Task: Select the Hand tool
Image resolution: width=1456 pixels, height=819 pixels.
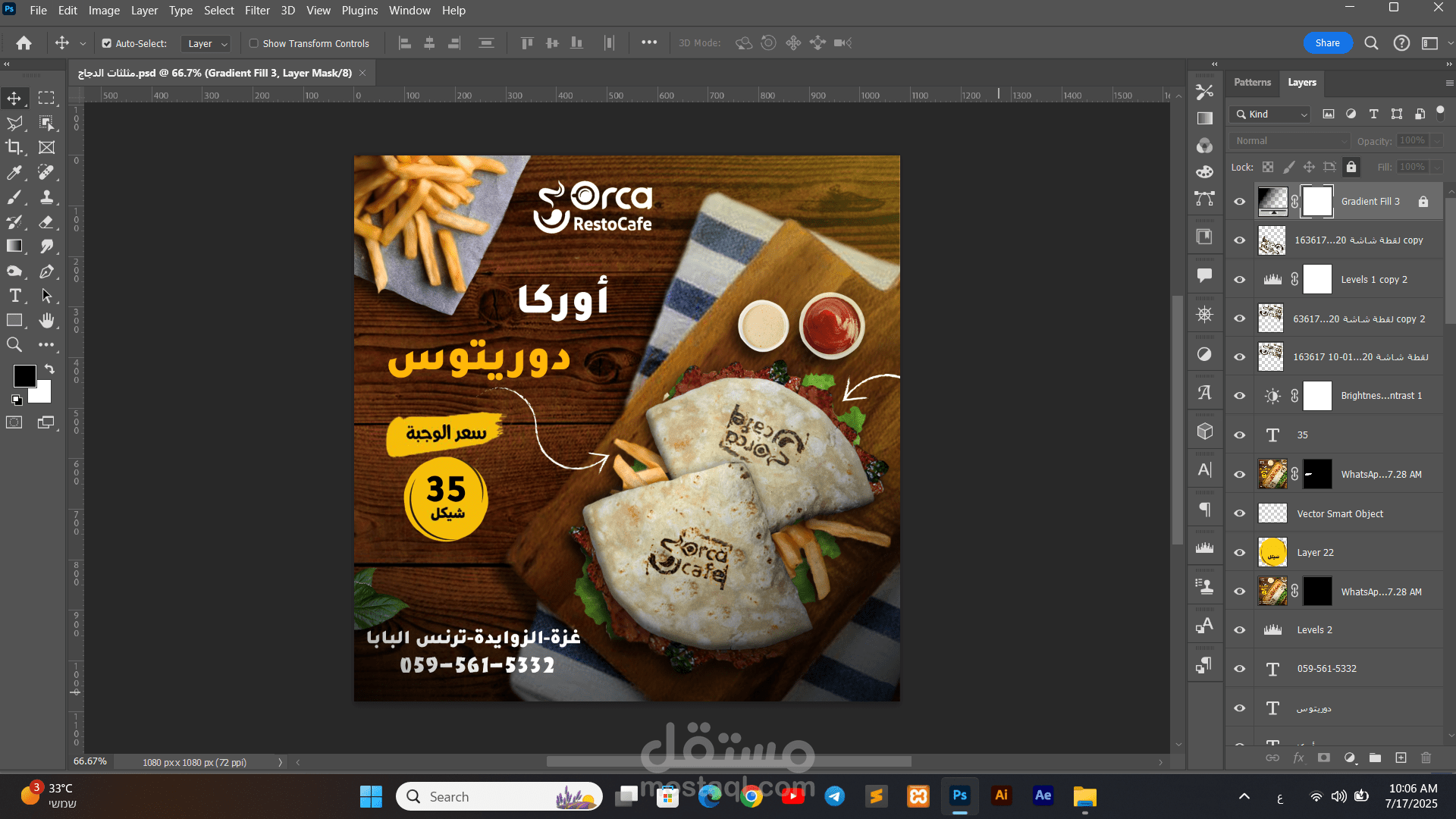Action: tap(47, 320)
